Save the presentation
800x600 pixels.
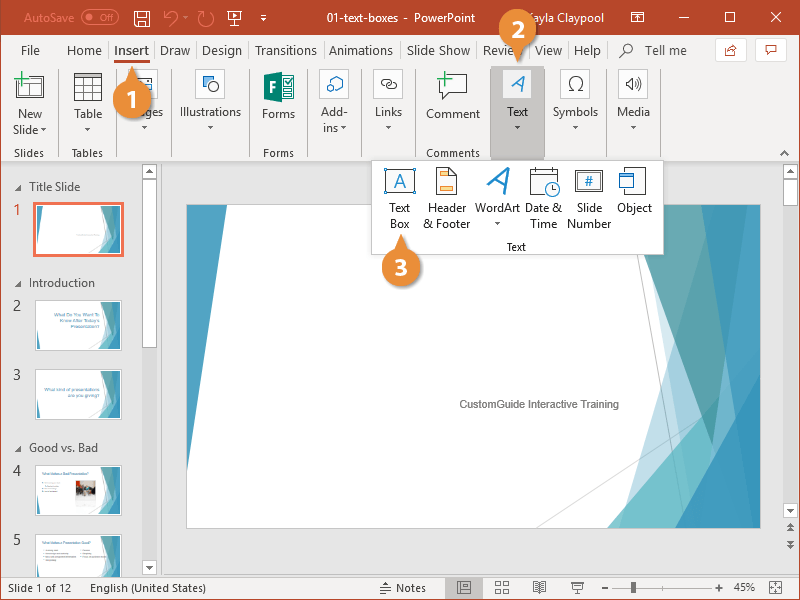coord(141,17)
